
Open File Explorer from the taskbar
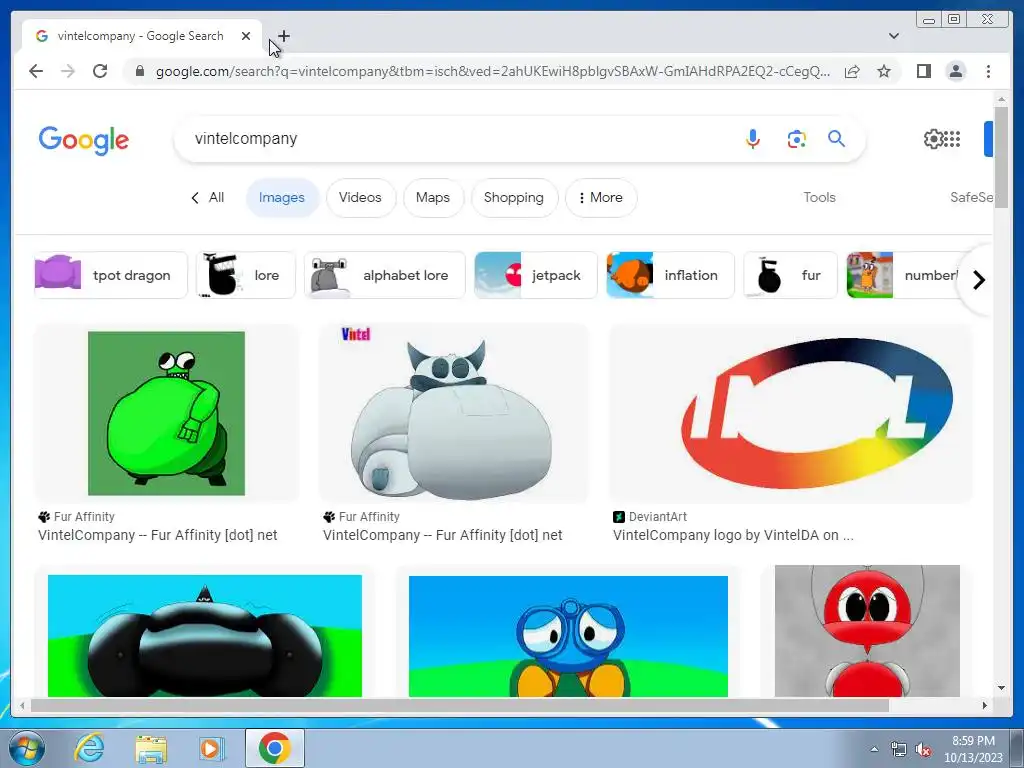[151, 748]
